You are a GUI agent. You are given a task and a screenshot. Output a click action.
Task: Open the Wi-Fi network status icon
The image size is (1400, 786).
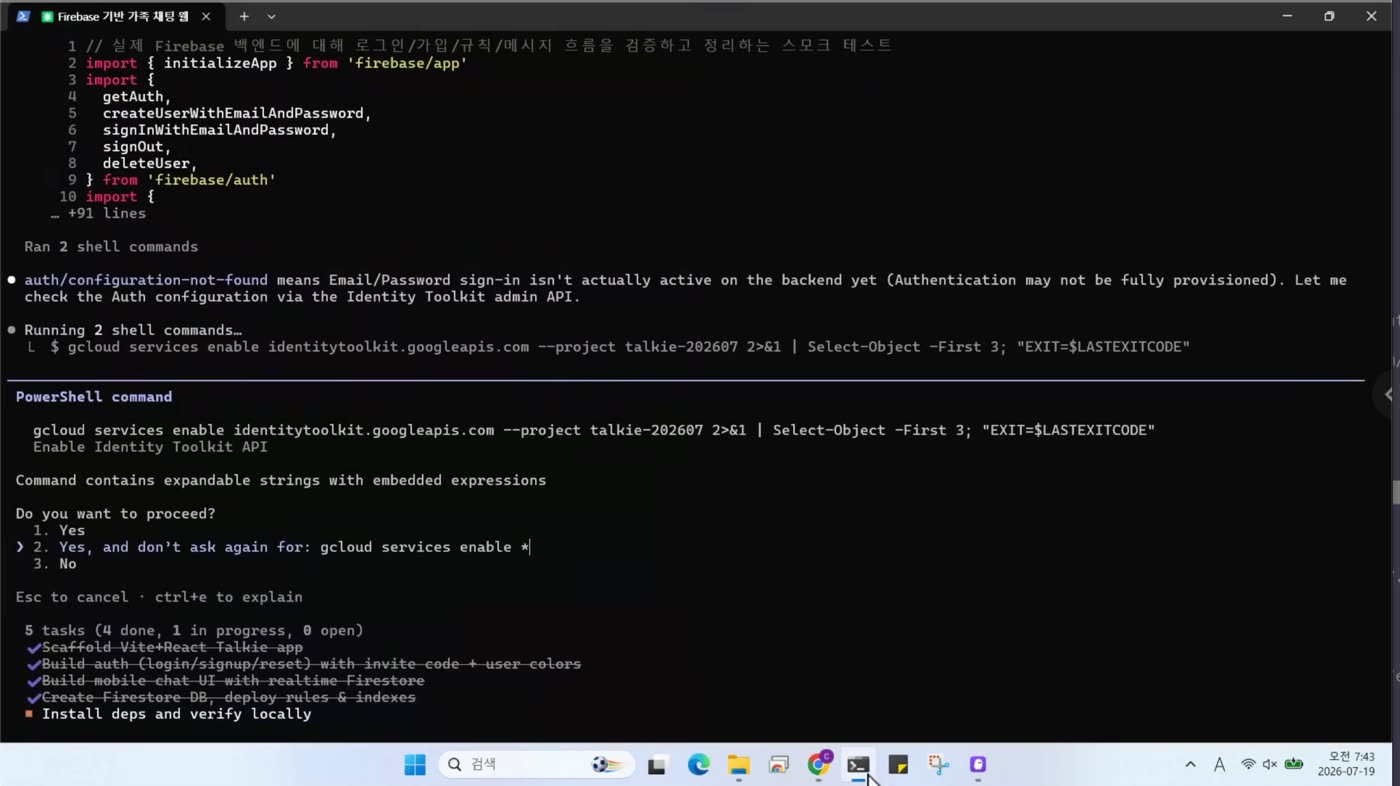click(x=1248, y=765)
